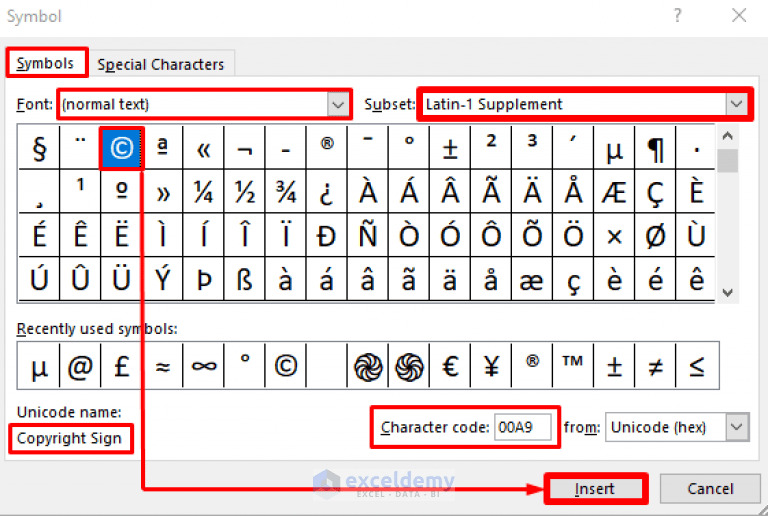Choose the trademark ™ recent symbol
The image size is (768, 516).
pyautogui.click(x=573, y=366)
